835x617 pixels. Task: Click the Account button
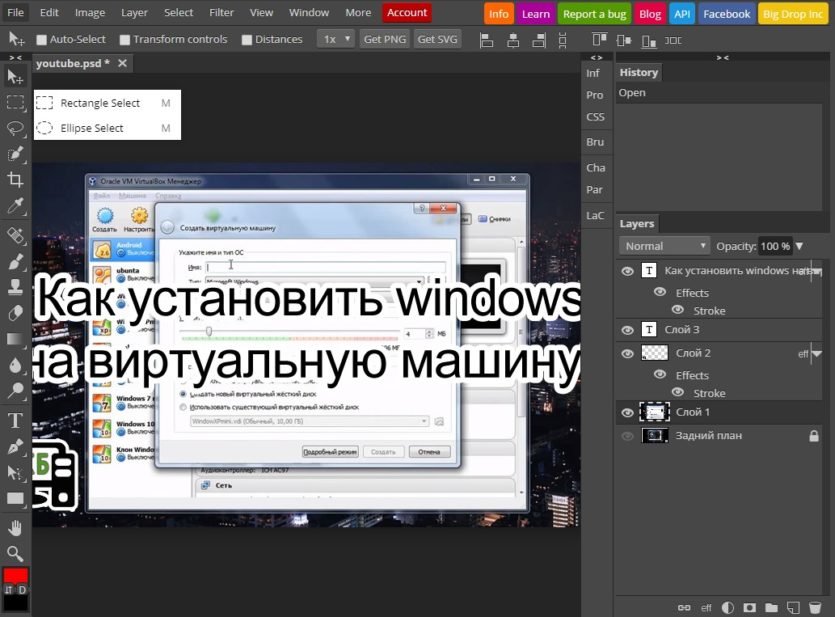pos(407,13)
